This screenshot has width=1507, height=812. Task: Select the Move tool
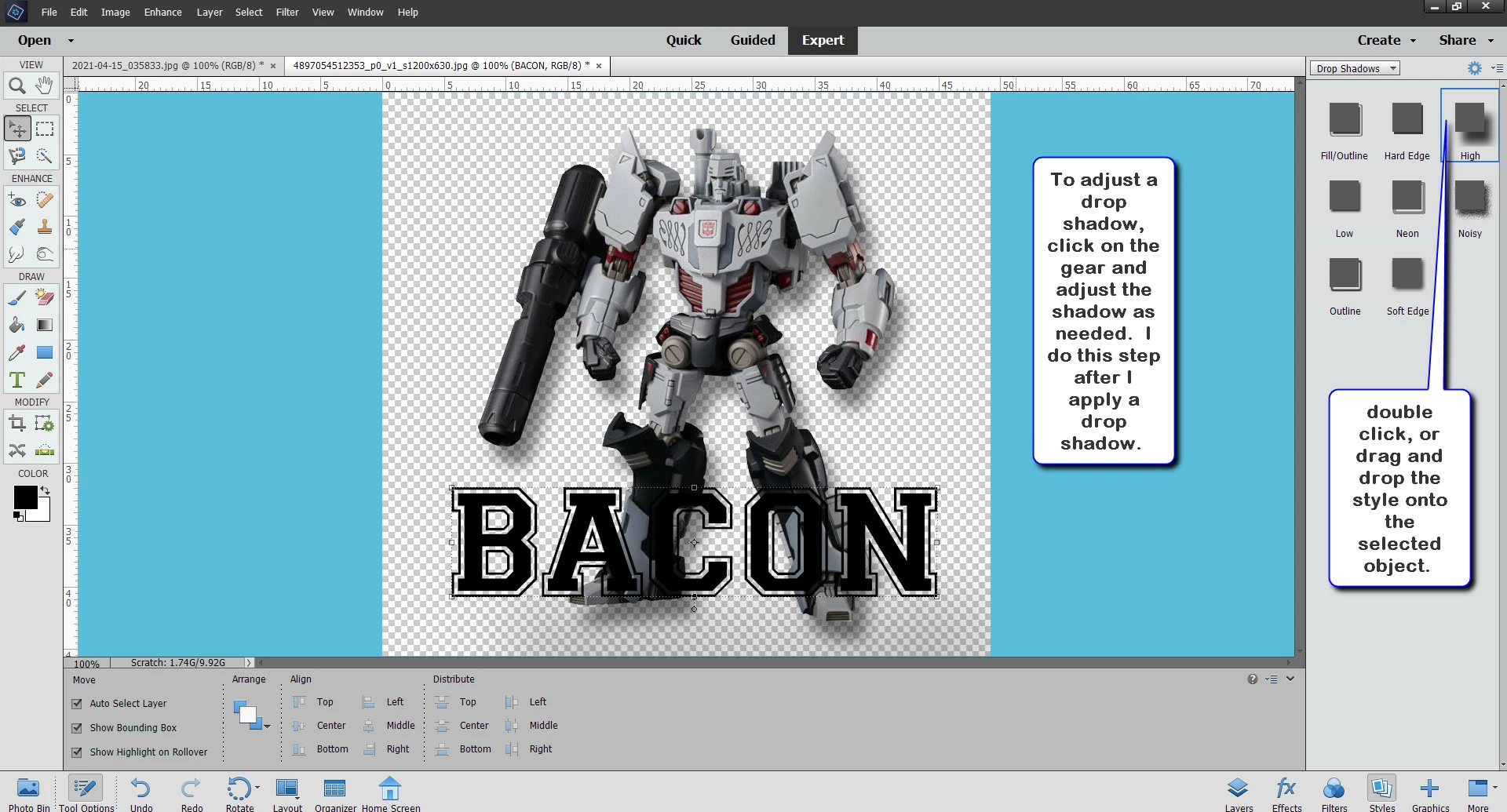17,129
